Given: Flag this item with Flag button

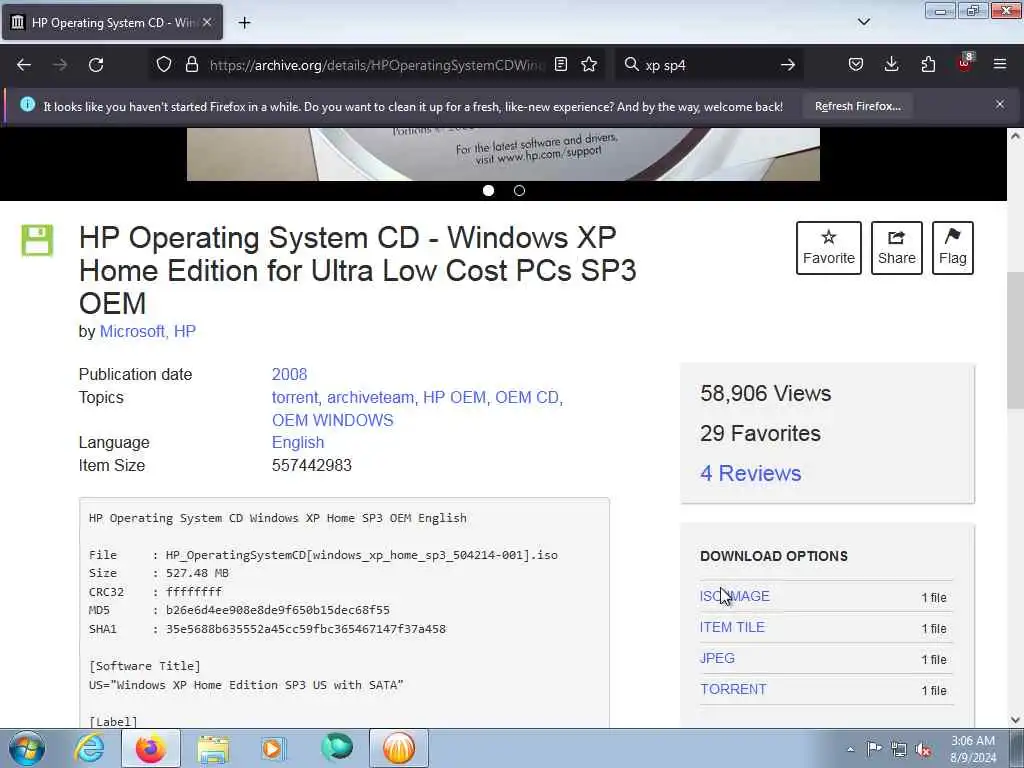Looking at the screenshot, I should tap(953, 248).
